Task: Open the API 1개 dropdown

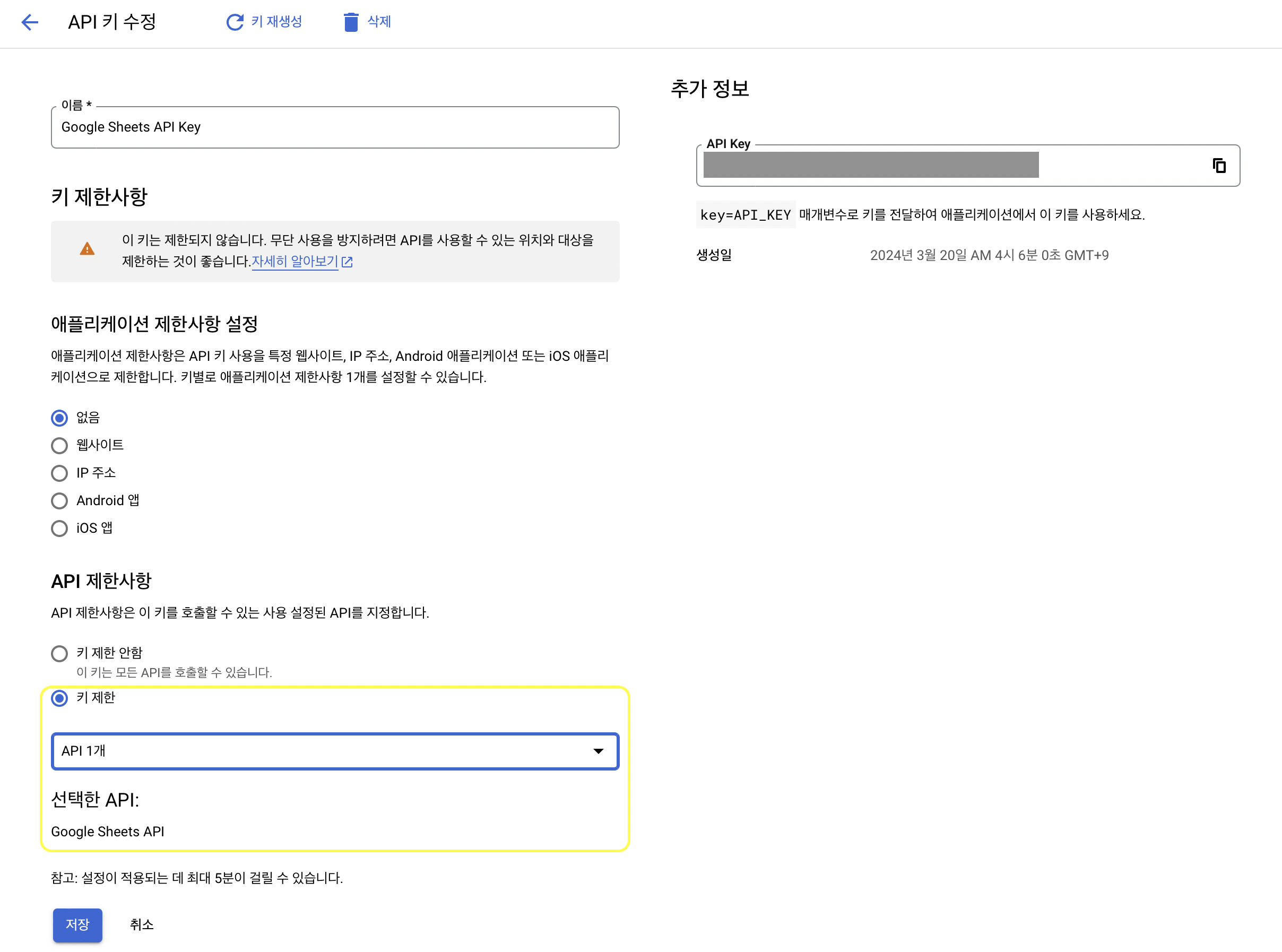Action: point(323,751)
